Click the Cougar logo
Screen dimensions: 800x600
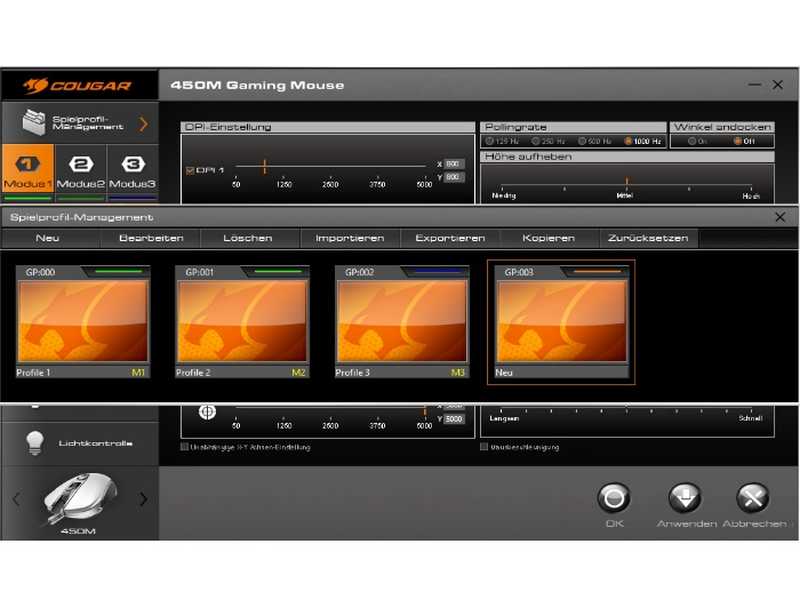tap(77, 86)
